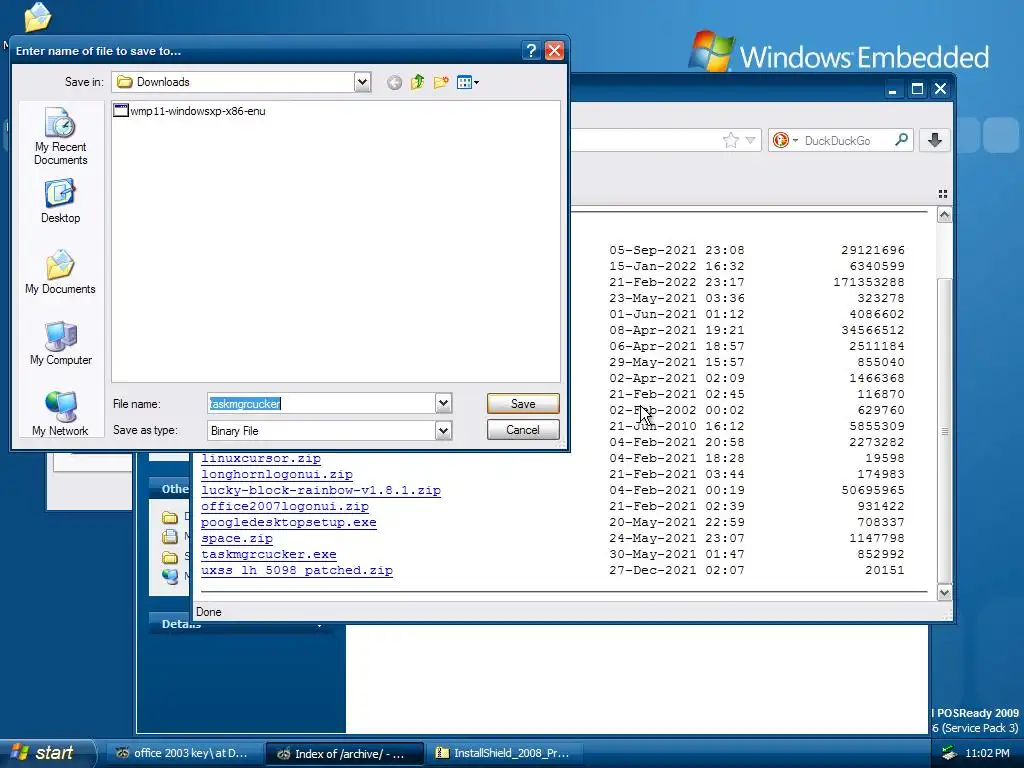This screenshot has height=768, width=1024.
Task: Switch to Index of /archive/ taskbar window
Action: pos(345,753)
